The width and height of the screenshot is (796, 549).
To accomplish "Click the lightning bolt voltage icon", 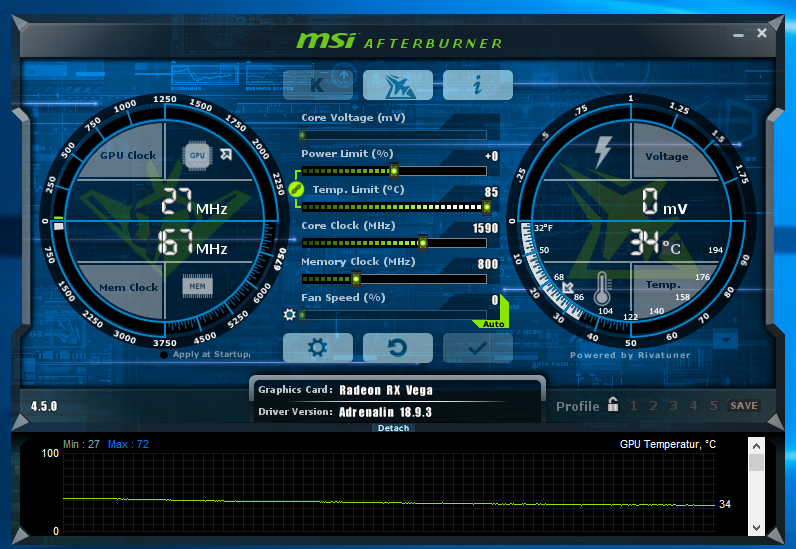I will (x=603, y=152).
